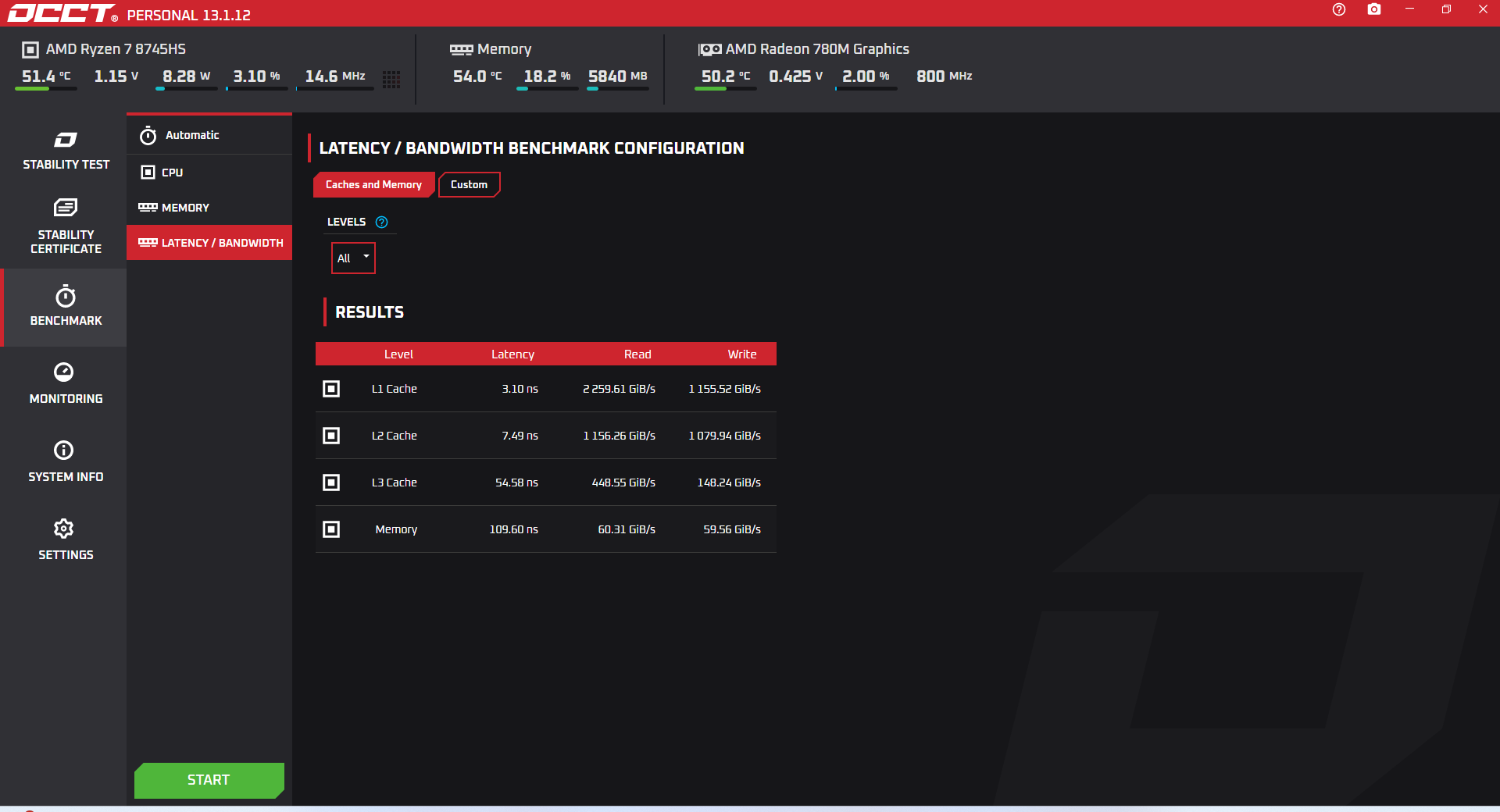Select the Benchmark sidebar section
Image resolution: width=1500 pixels, height=812 pixels.
[66, 307]
